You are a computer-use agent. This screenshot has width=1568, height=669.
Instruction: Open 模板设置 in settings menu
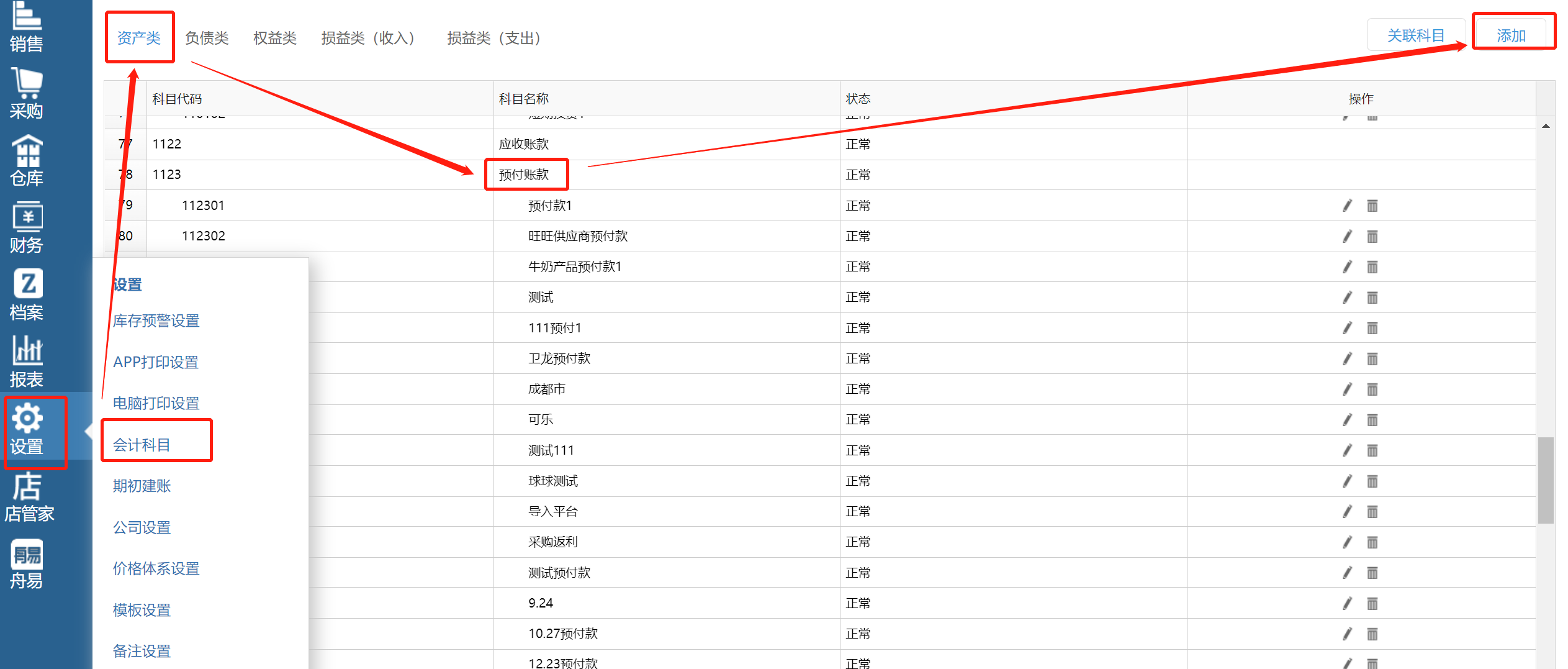(x=142, y=610)
